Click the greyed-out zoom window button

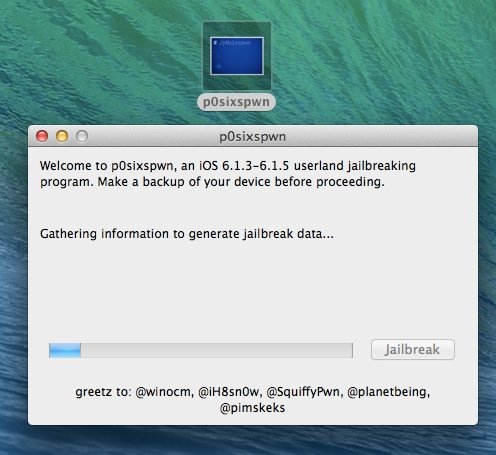(x=82, y=136)
